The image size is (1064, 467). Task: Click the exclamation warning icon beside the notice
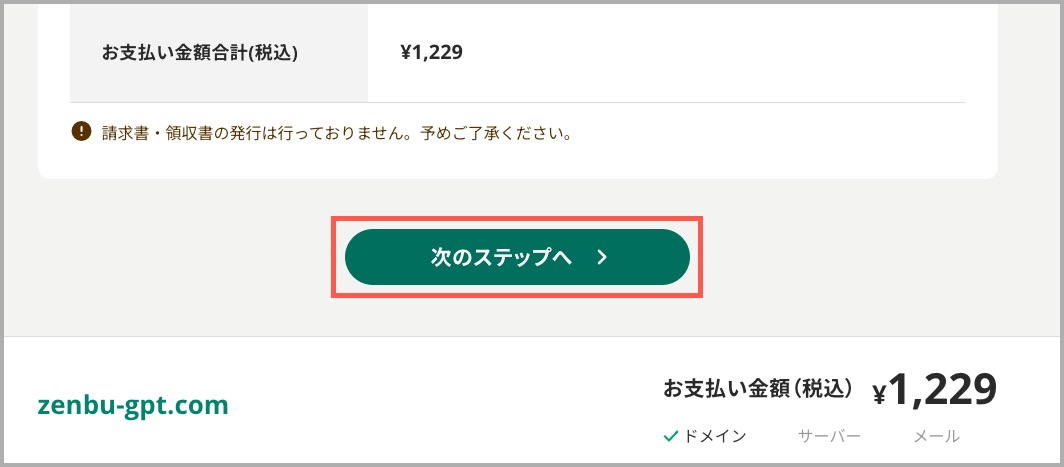coord(81,130)
